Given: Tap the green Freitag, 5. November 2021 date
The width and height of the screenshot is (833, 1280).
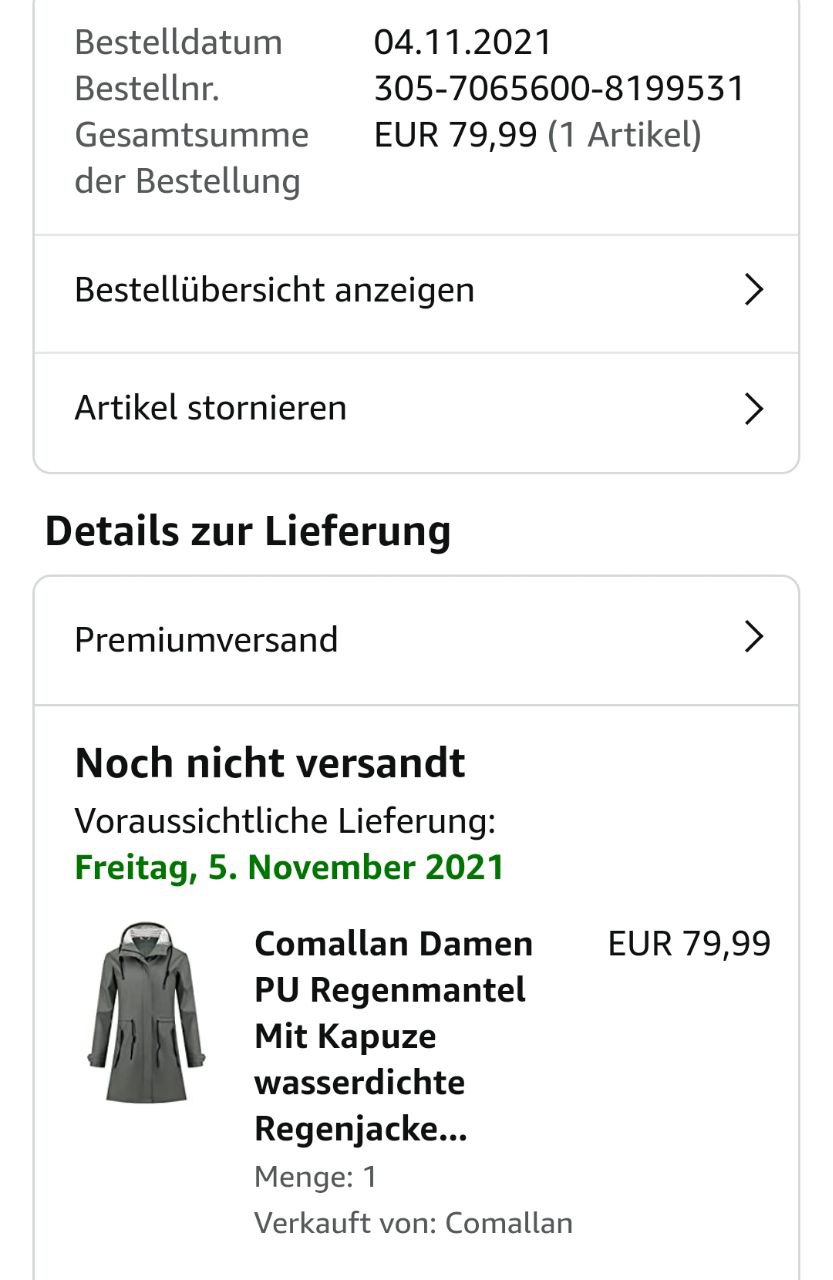Looking at the screenshot, I should (290, 866).
